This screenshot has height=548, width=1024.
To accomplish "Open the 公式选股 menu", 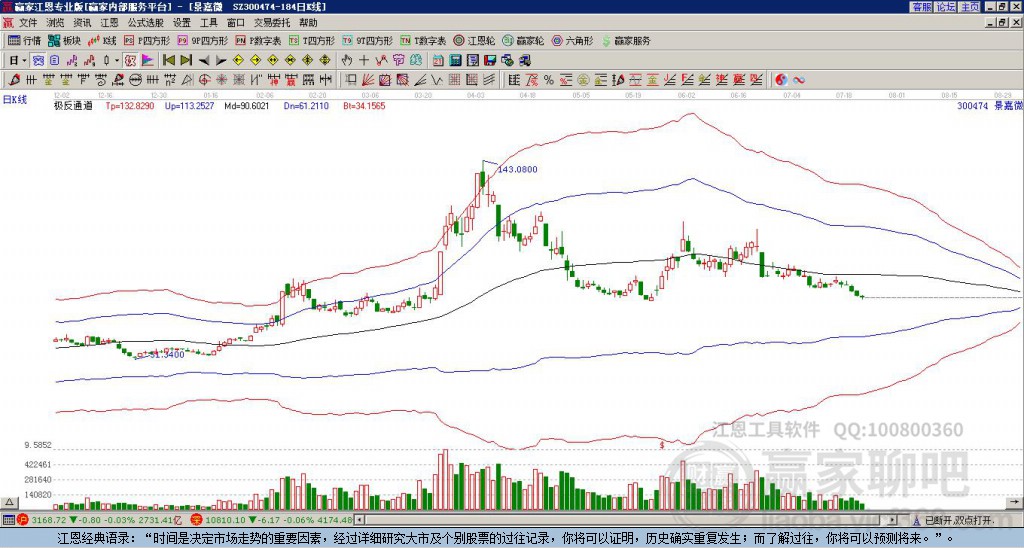I will click(146, 23).
